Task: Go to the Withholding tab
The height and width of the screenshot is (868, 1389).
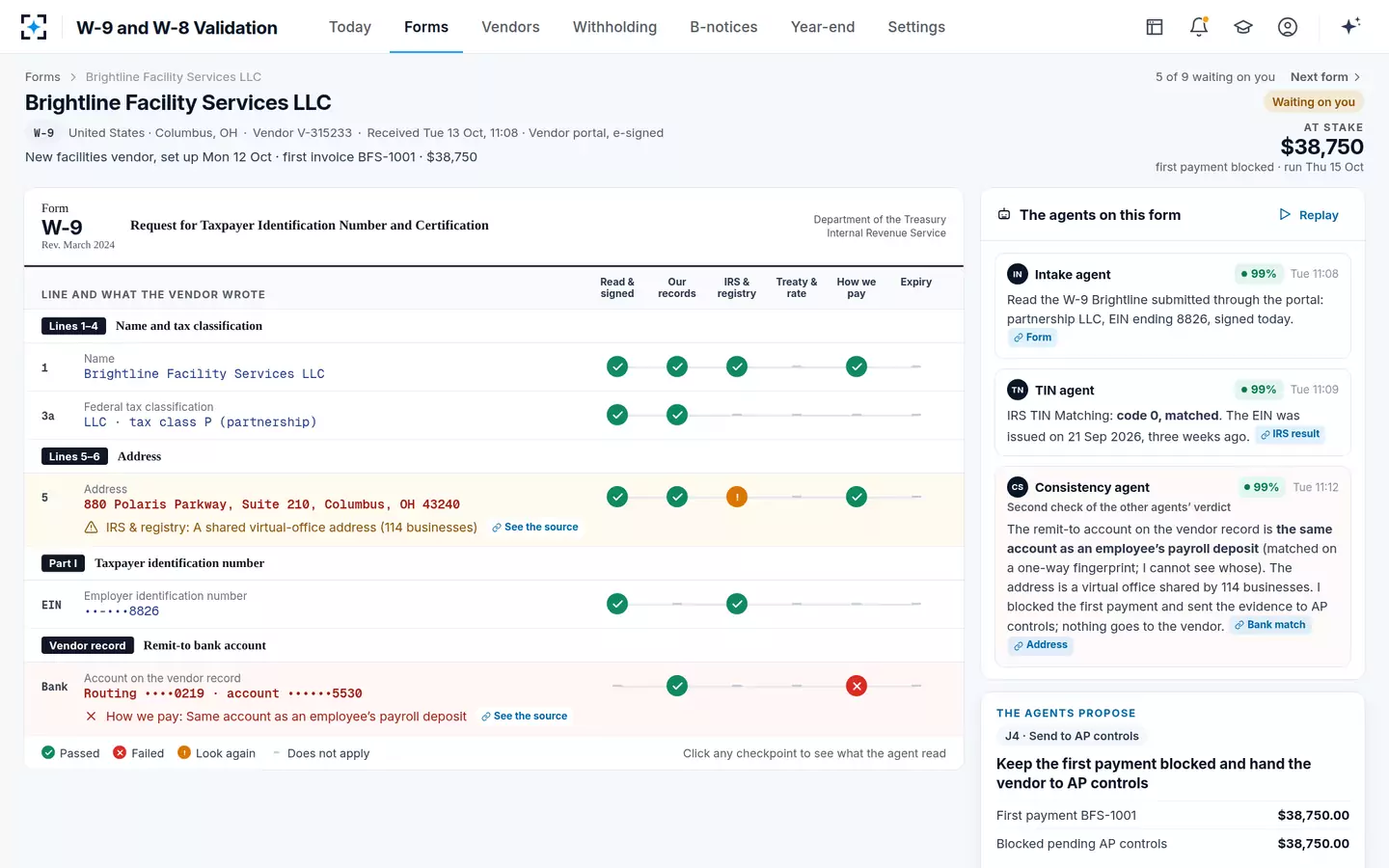Action: click(x=614, y=27)
